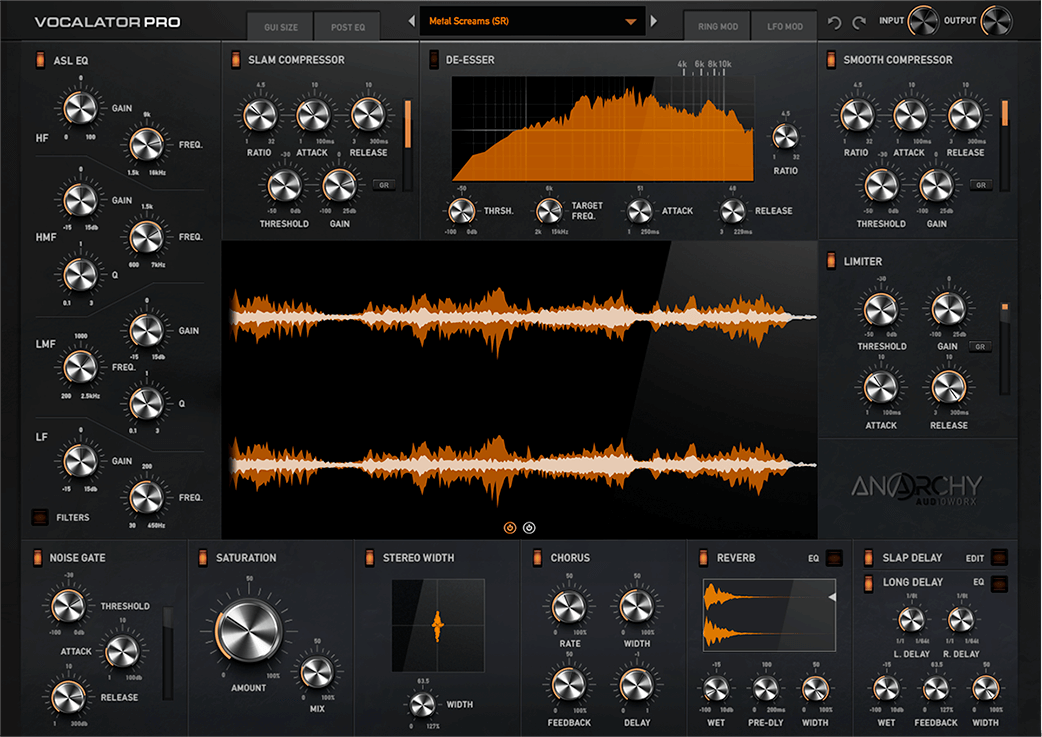Click the Chorus FEEDBACK knob
The image size is (1042, 737).
click(569, 684)
